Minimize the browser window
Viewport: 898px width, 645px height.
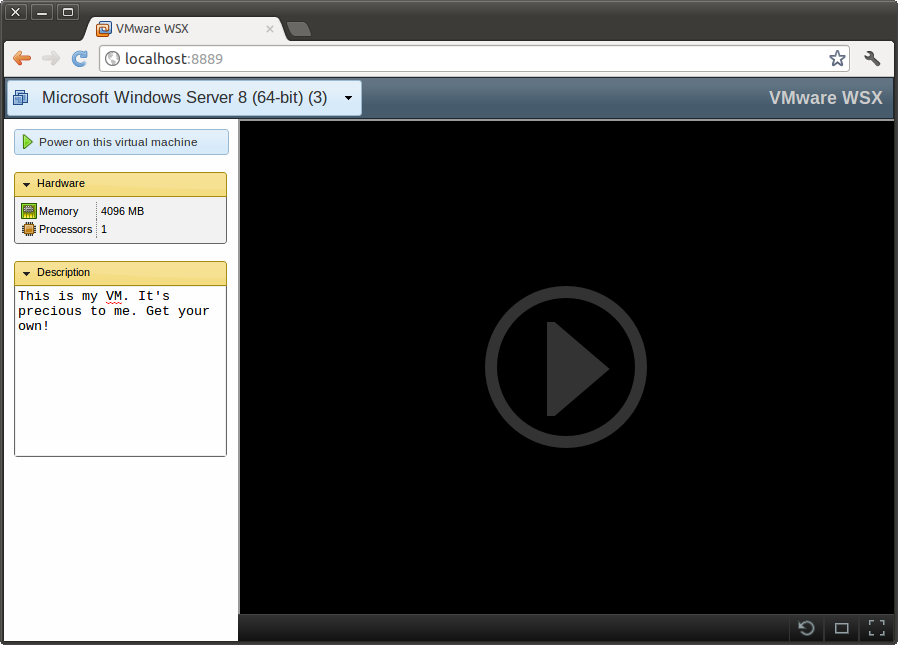tap(42, 11)
